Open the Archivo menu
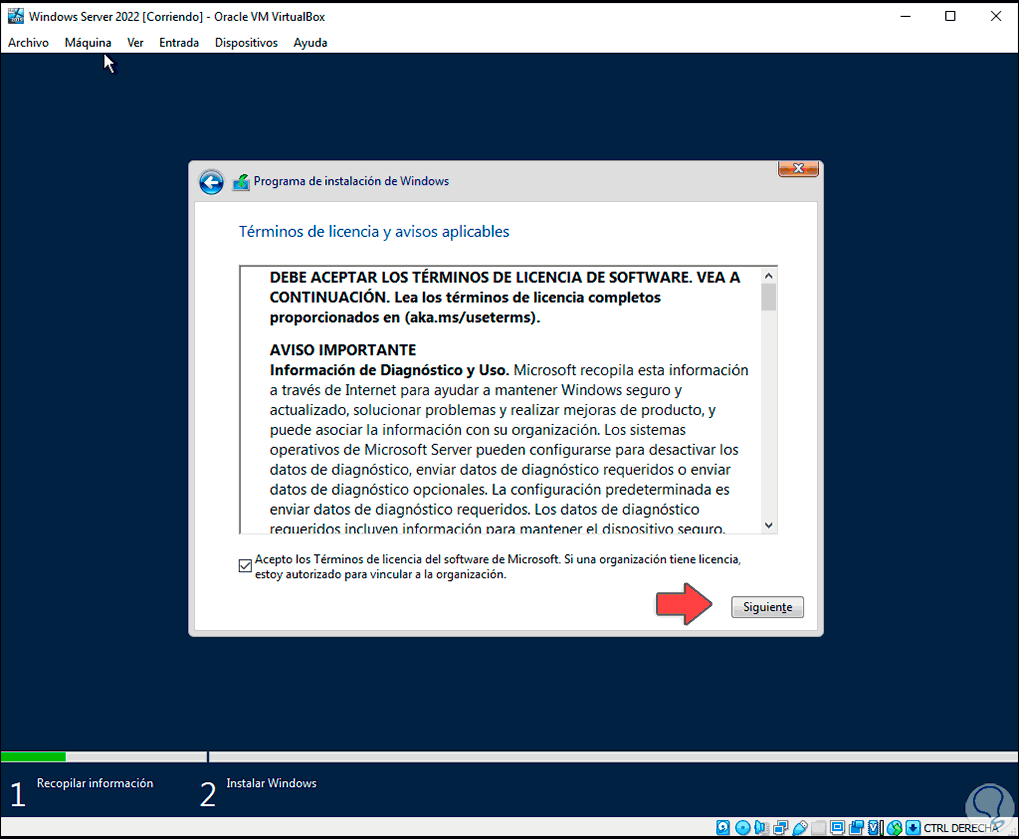Image resolution: width=1019 pixels, height=839 pixels. coord(28,43)
